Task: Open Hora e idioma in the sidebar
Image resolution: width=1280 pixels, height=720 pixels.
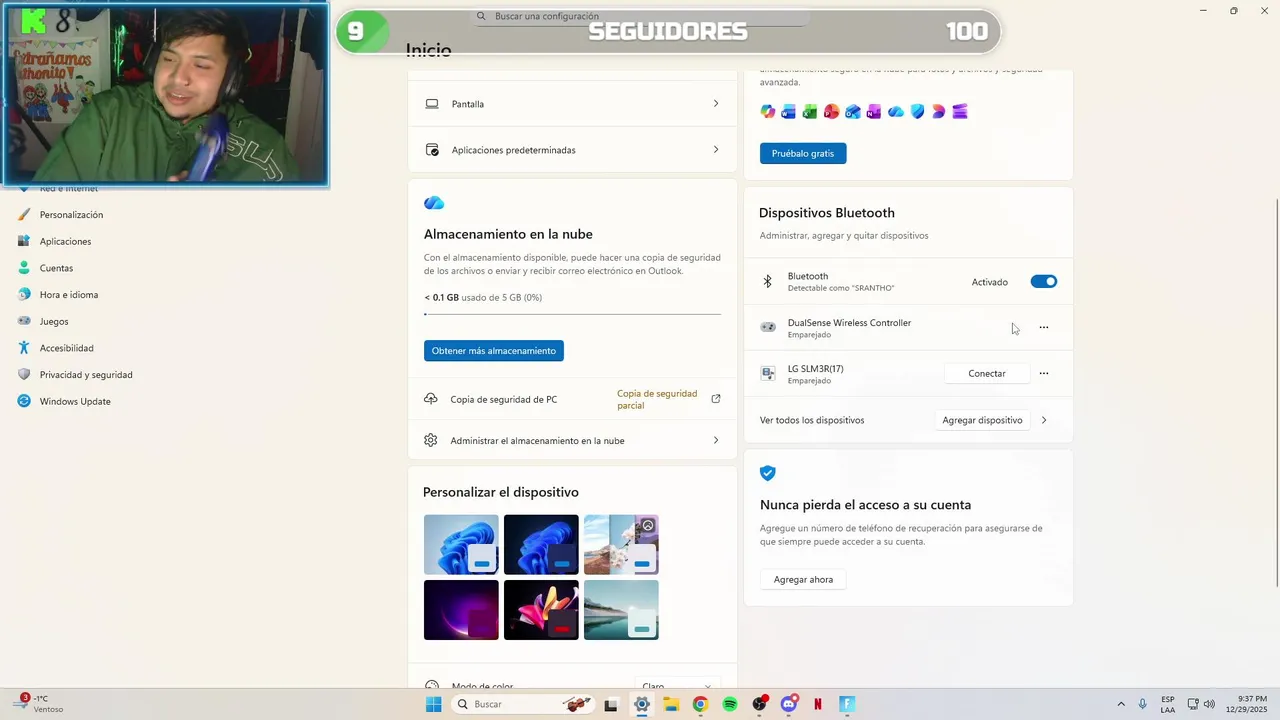Action: [x=68, y=295]
